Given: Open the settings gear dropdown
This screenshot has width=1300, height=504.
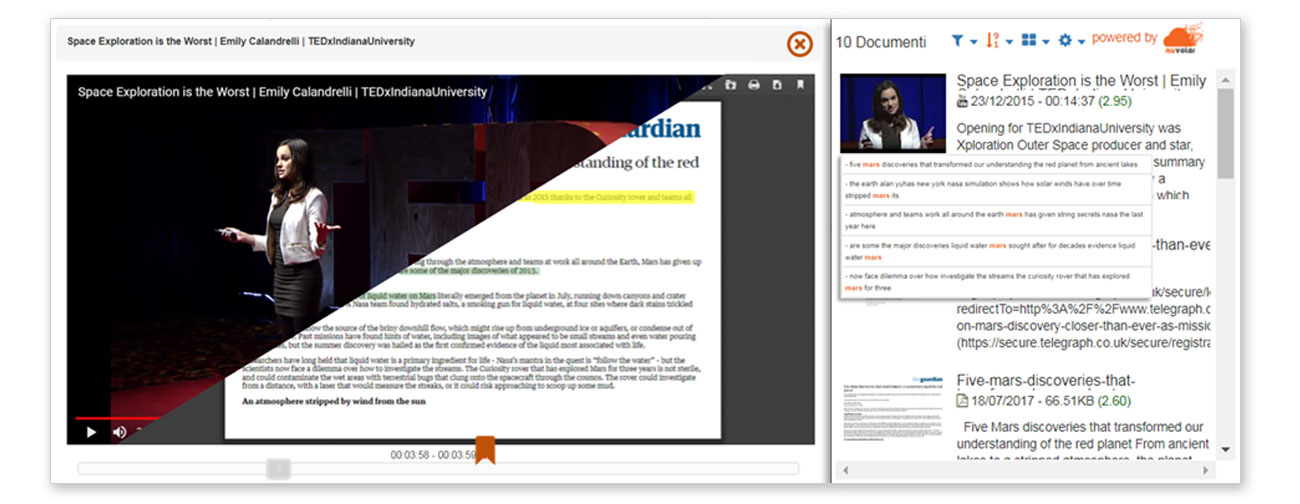Looking at the screenshot, I should pyautogui.click(x=1071, y=41).
